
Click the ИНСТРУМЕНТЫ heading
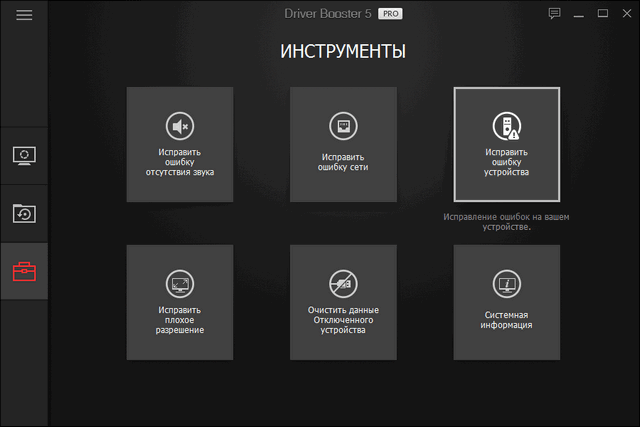(x=343, y=52)
